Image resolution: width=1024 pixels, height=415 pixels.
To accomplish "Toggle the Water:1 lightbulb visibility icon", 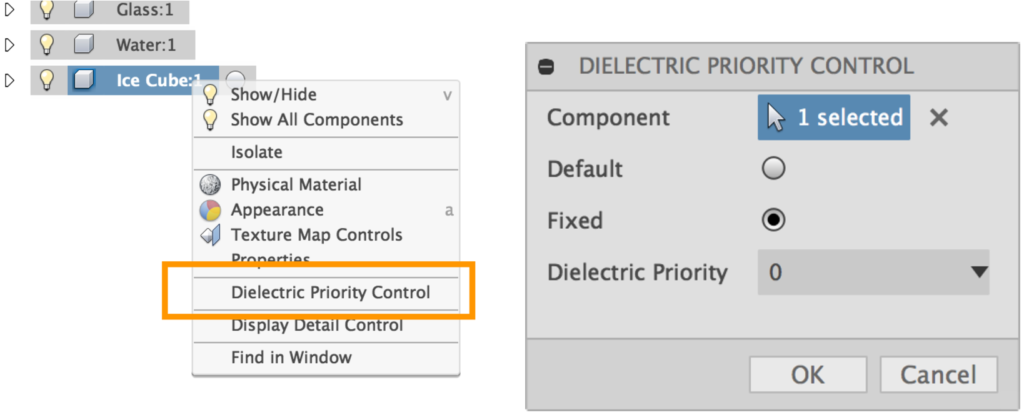I will point(46,45).
